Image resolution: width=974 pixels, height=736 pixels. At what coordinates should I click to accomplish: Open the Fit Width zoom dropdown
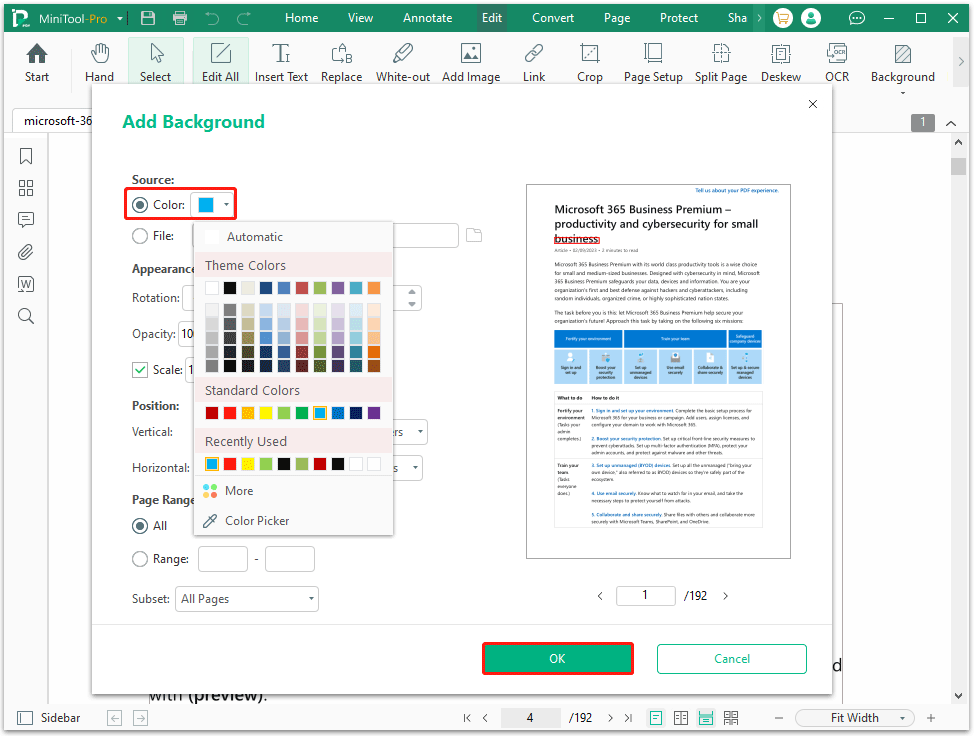(x=854, y=717)
